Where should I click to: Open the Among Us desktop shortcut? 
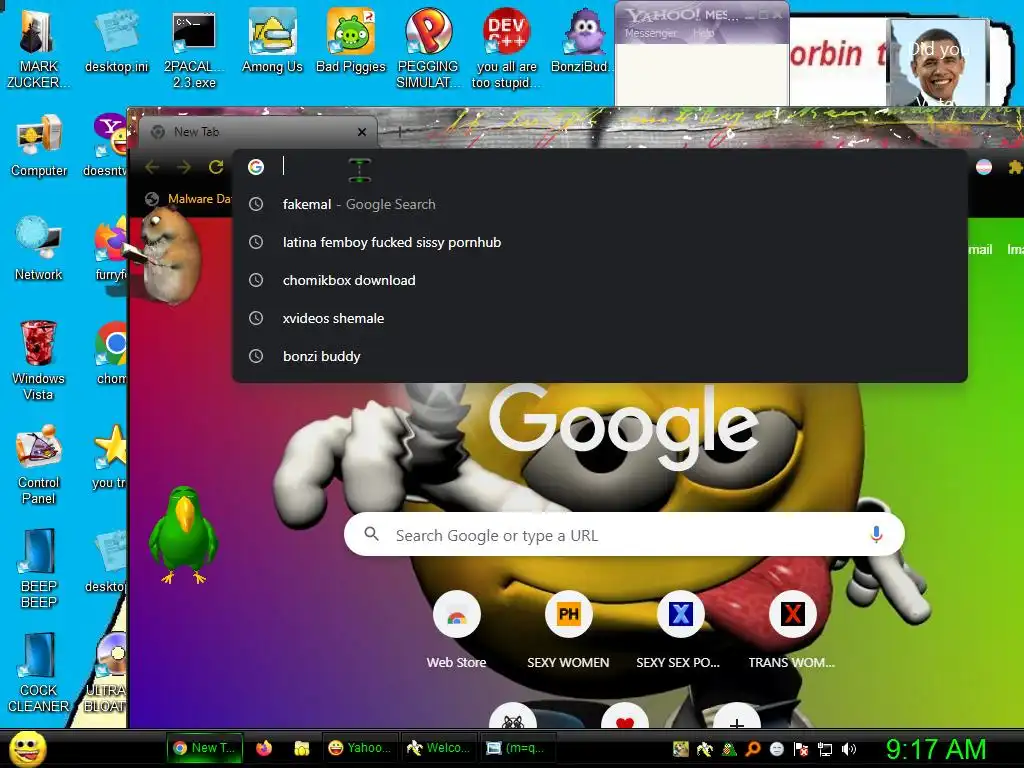[x=272, y=41]
